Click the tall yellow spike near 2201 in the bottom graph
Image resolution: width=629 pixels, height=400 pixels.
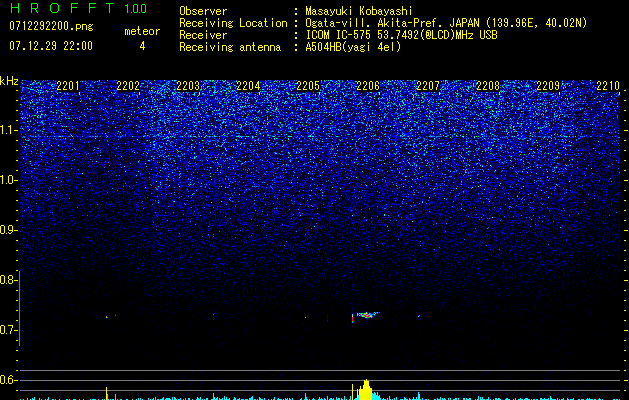pyautogui.click(x=106, y=393)
